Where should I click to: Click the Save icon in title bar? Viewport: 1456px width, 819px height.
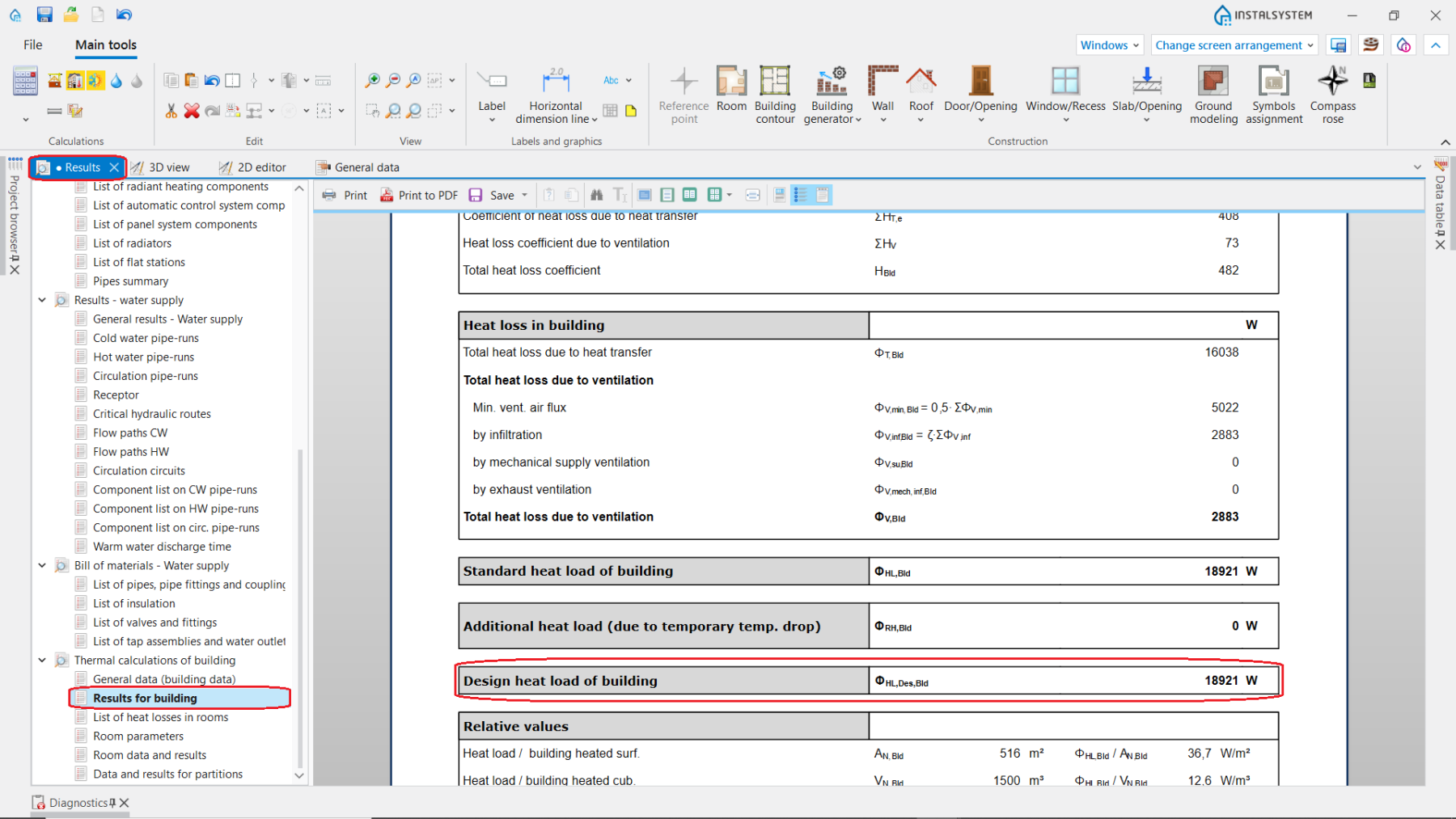pos(44,15)
